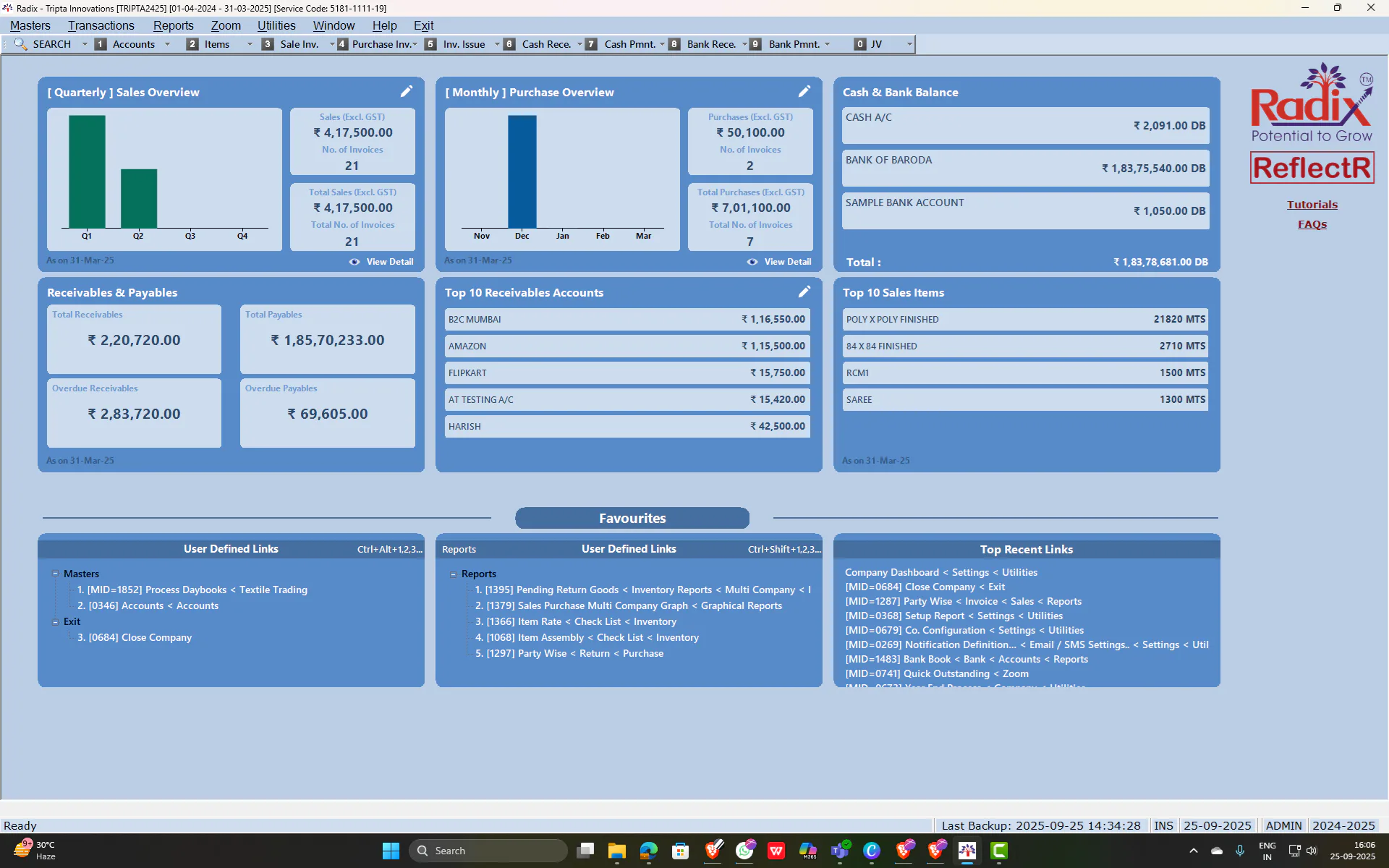Click the SEARCH magnifier icon in toolbar
The height and width of the screenshot is (868, 1389).
point(20,44)
